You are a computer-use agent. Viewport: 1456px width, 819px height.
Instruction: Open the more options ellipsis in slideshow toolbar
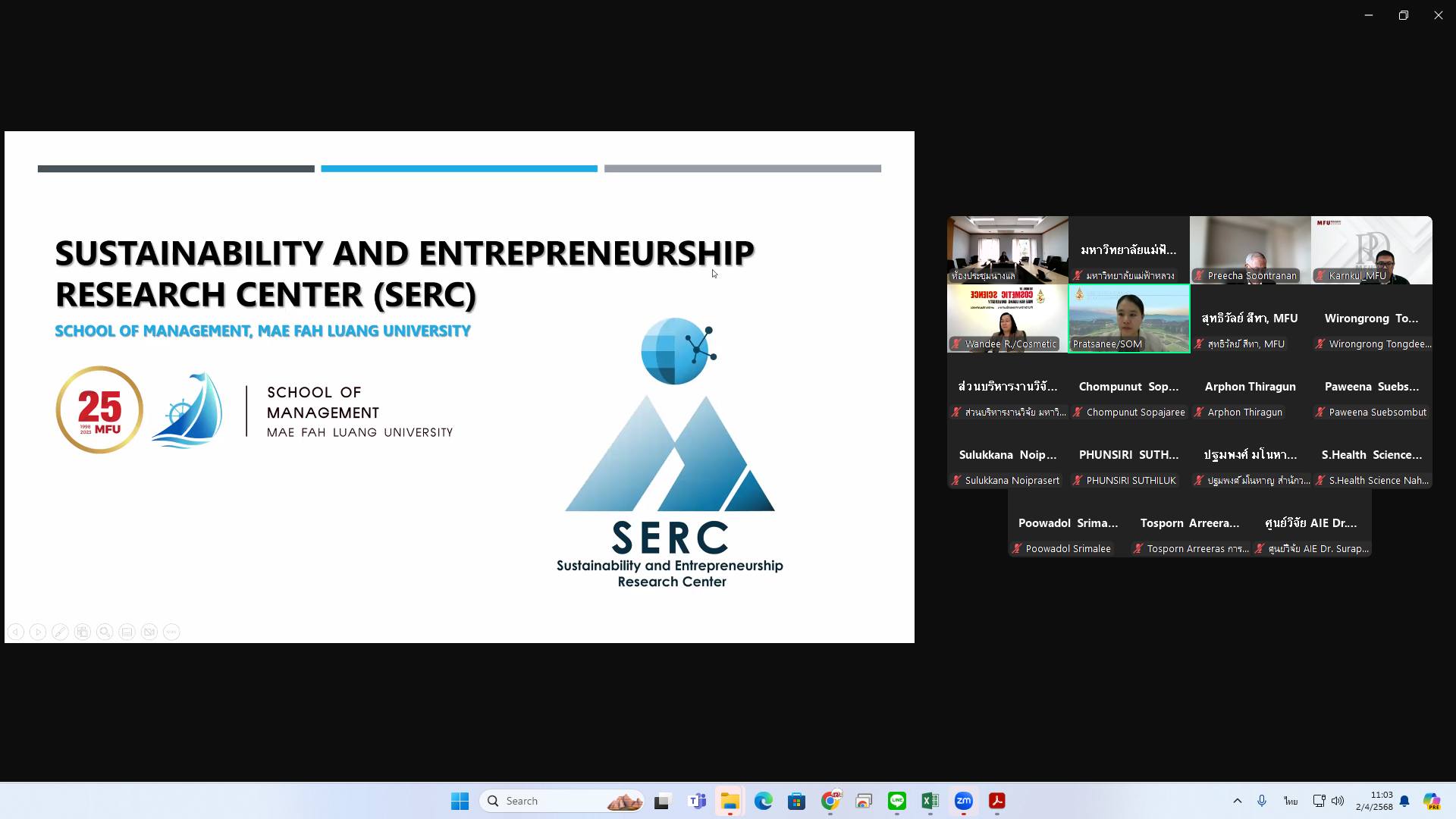(x=171, y=632)
